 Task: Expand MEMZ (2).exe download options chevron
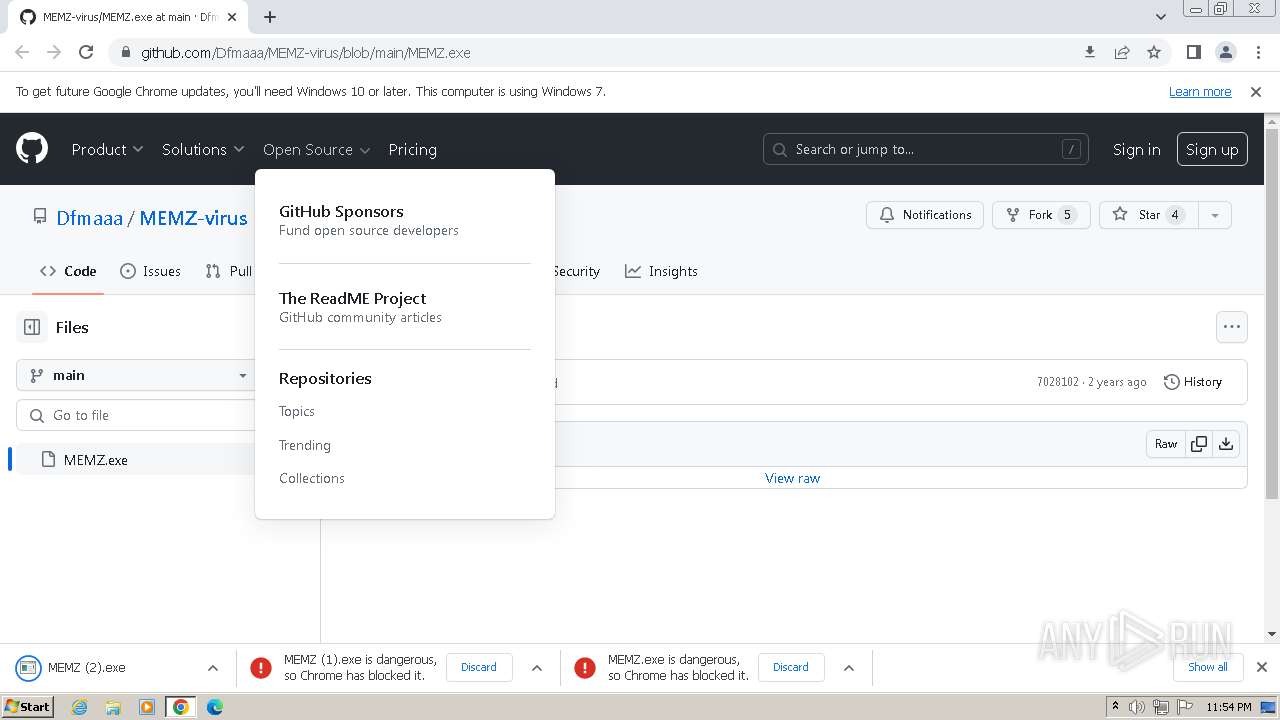pyautogui.click(x=213, y=667)
